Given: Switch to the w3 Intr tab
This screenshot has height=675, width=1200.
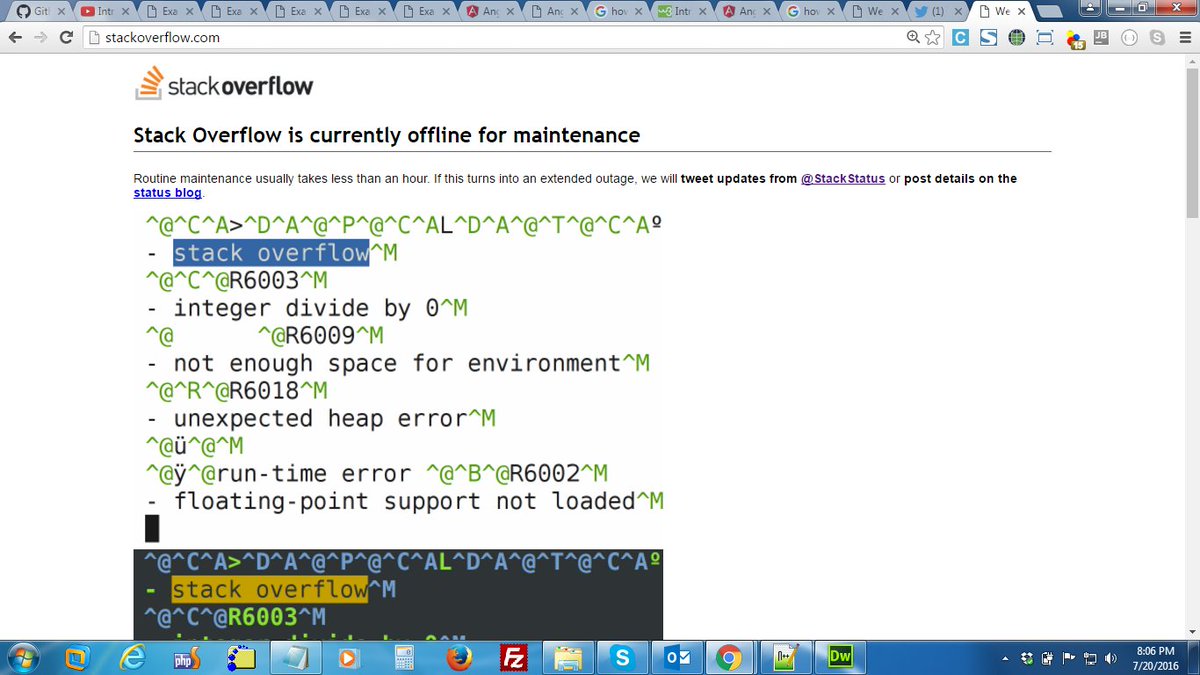Looking at the screenshot, I should [x=684, y=12].
